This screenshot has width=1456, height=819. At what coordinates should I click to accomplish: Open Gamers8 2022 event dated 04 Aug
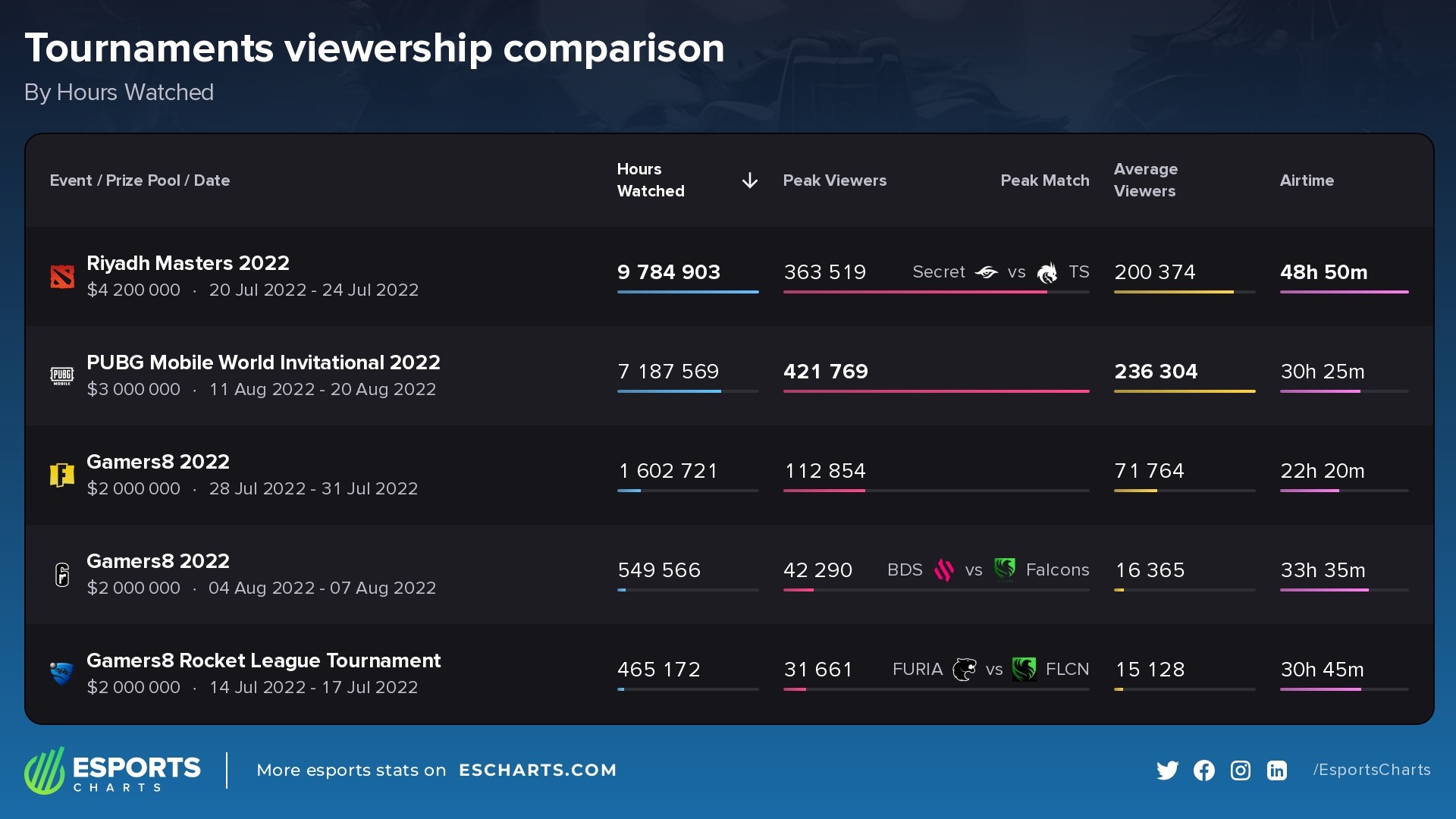click(158, 561)
